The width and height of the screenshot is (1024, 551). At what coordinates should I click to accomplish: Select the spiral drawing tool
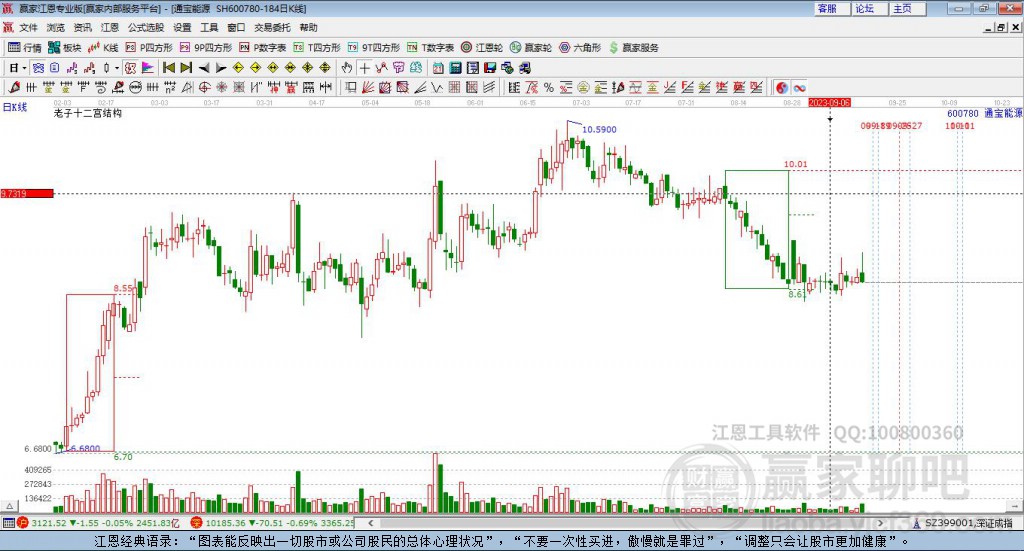pos(101,87)
